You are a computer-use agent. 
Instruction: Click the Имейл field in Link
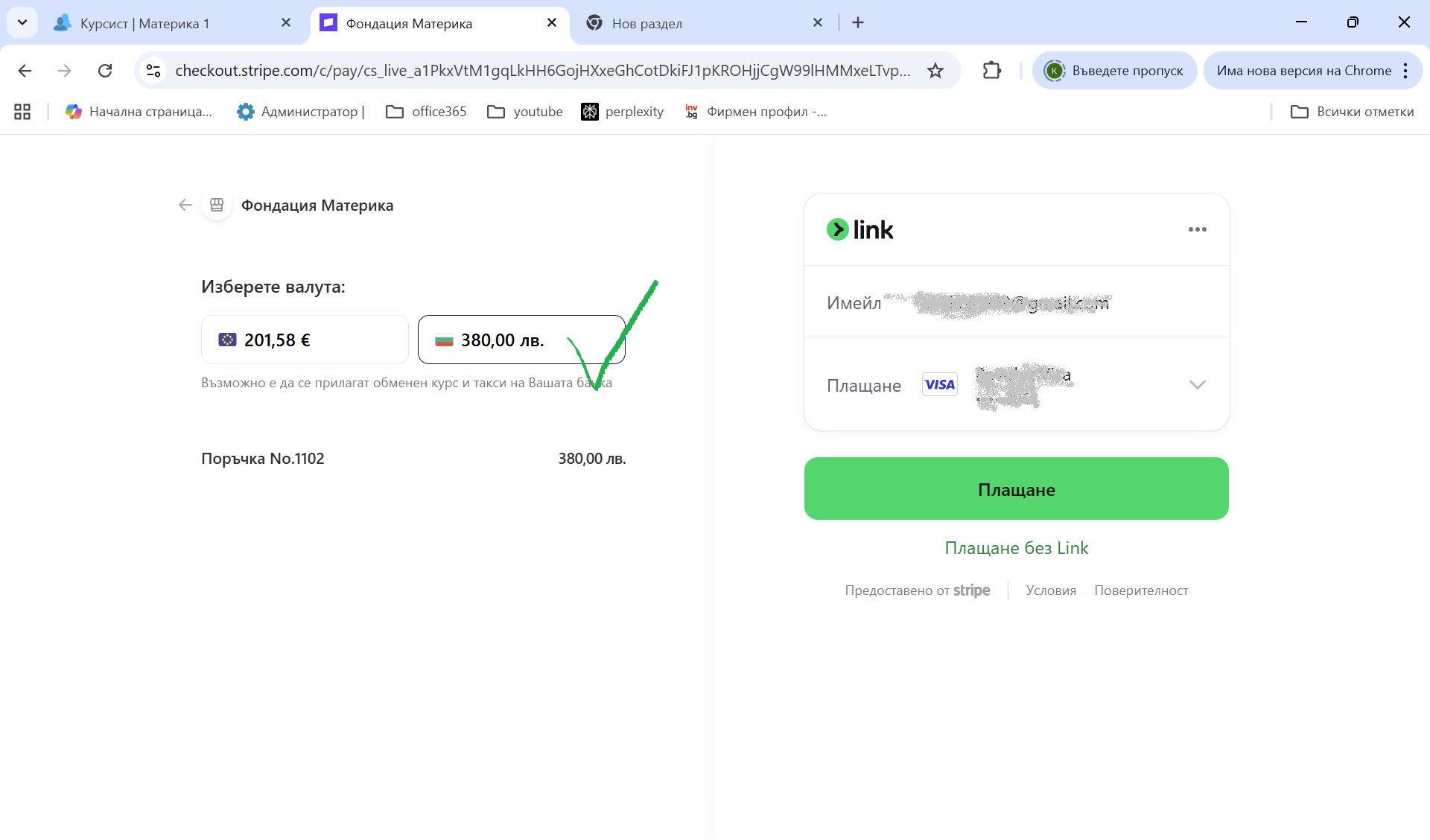(x=1016, y=302)
